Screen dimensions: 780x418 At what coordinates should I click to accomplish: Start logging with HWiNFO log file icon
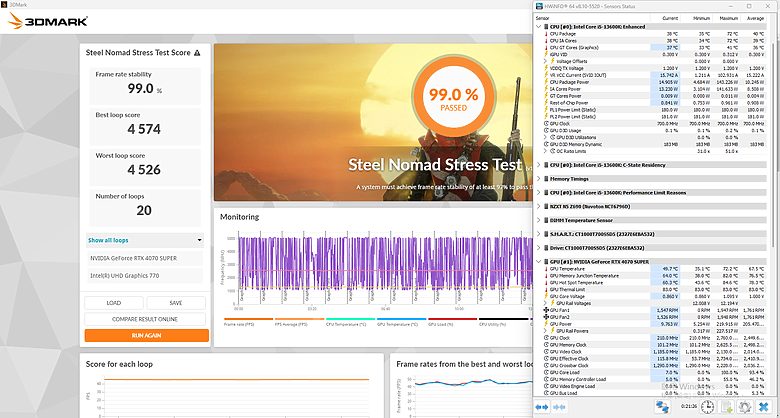click(726, 407)
